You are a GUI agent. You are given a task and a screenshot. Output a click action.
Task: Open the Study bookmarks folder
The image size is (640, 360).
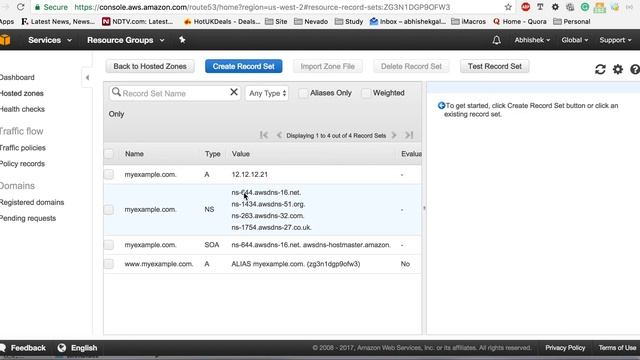pyautogui.click(x=349, y=22)
